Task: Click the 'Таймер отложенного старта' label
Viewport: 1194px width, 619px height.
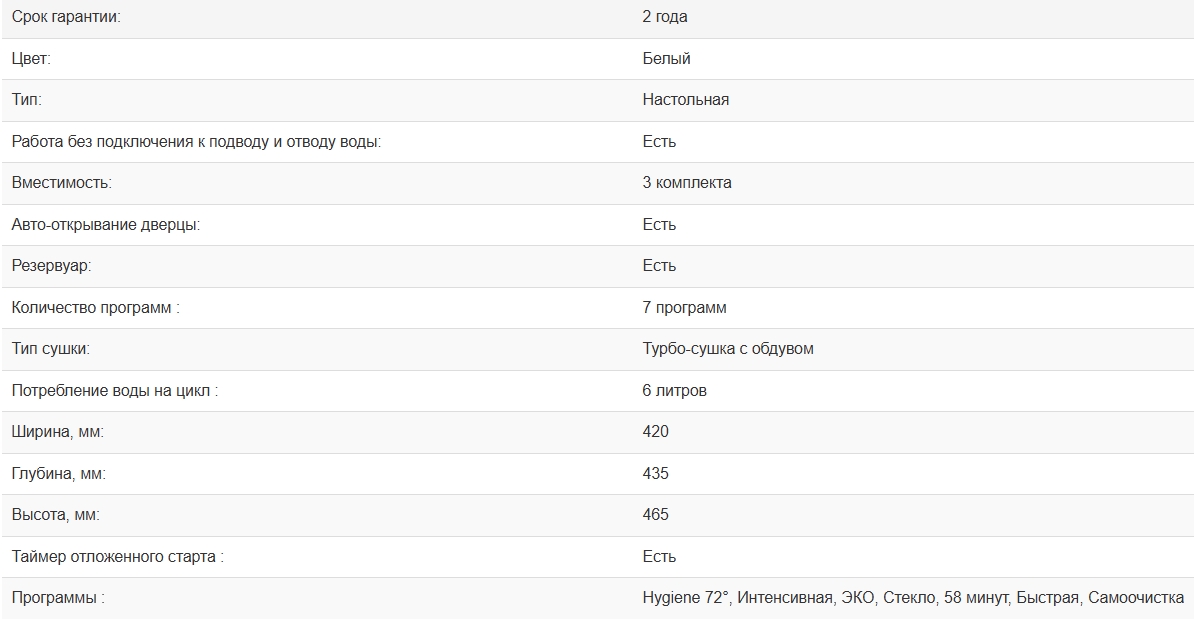Action: tap(117, 557)
